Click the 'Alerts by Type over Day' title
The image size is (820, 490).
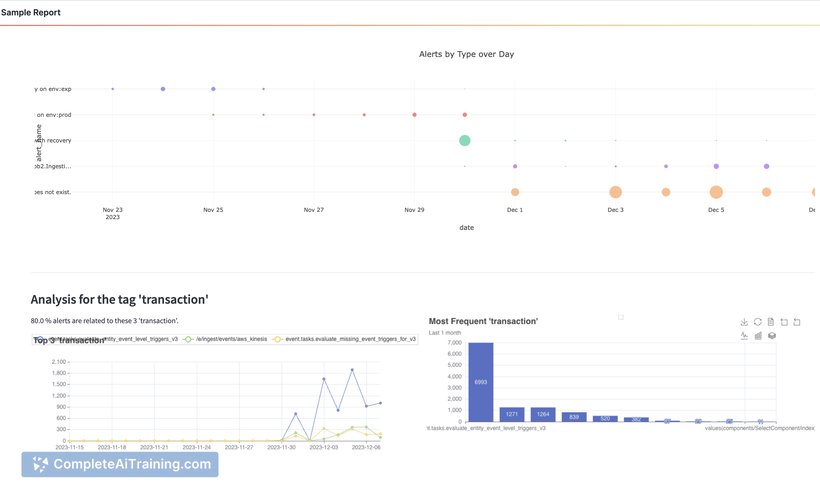click(x=466, y=54)
